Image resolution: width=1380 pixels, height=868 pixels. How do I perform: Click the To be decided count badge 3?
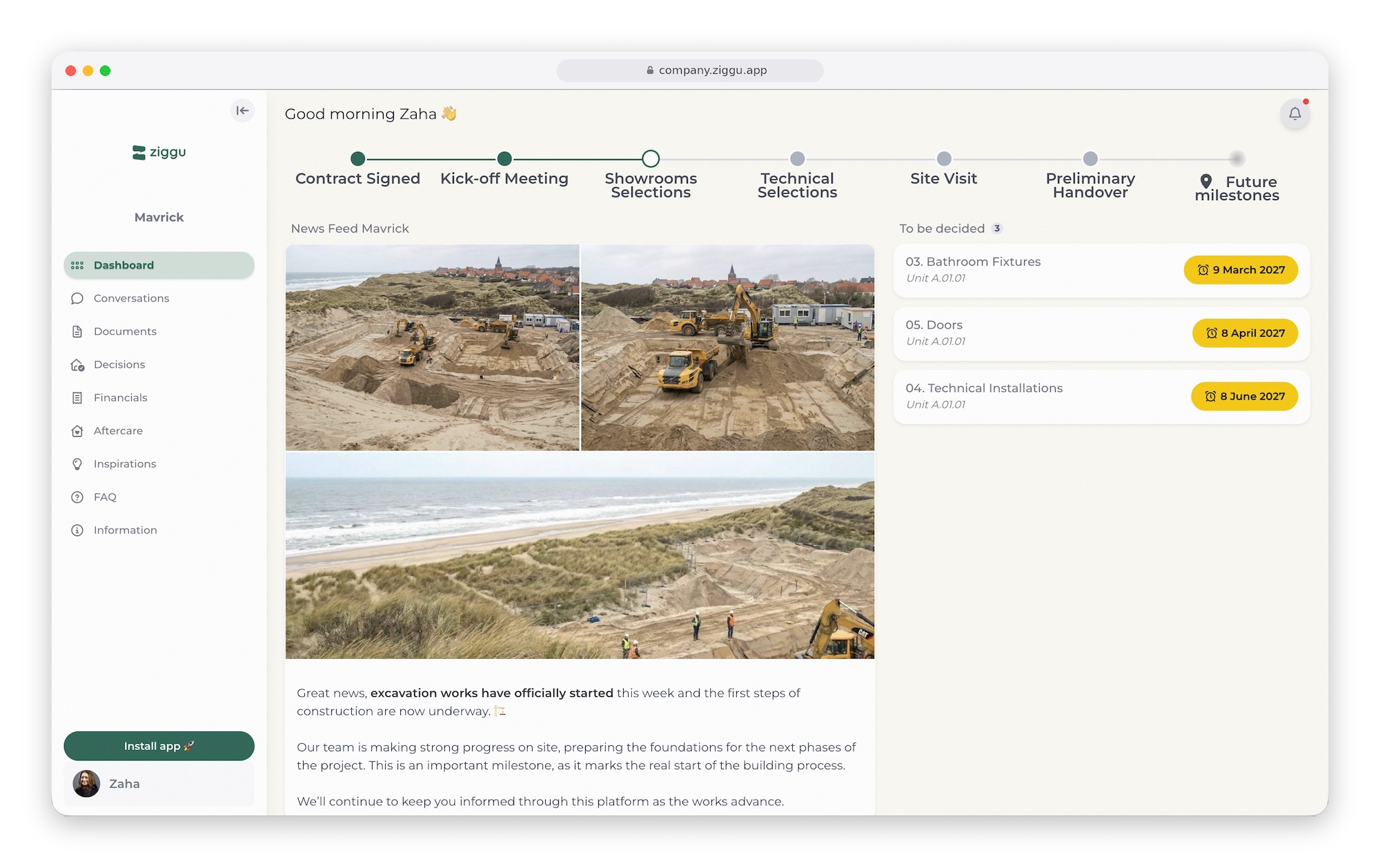pyautogui.click(x=997, y=228)
